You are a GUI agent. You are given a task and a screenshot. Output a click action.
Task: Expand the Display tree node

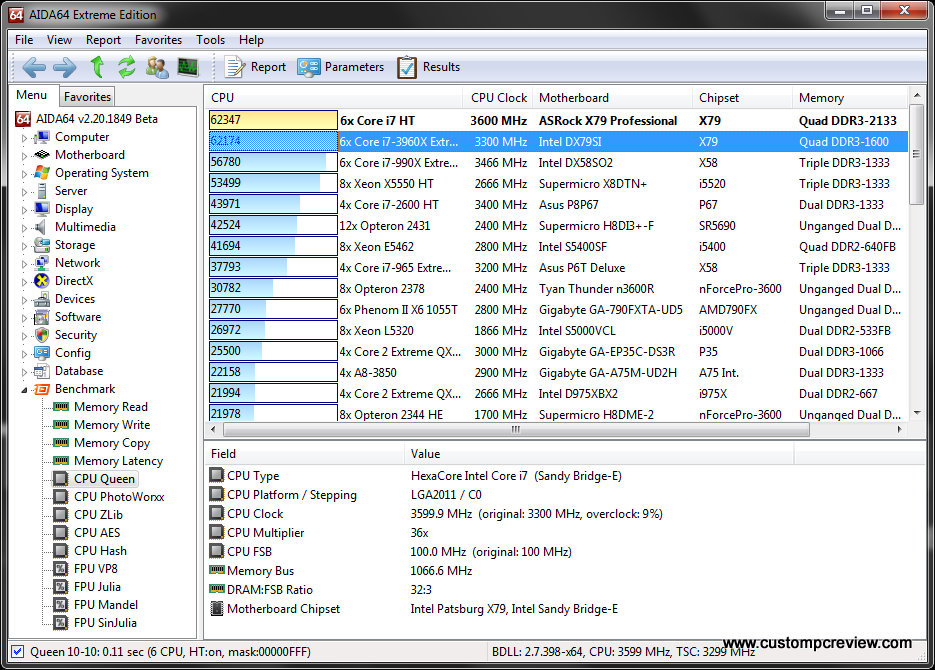click(24, 210)
